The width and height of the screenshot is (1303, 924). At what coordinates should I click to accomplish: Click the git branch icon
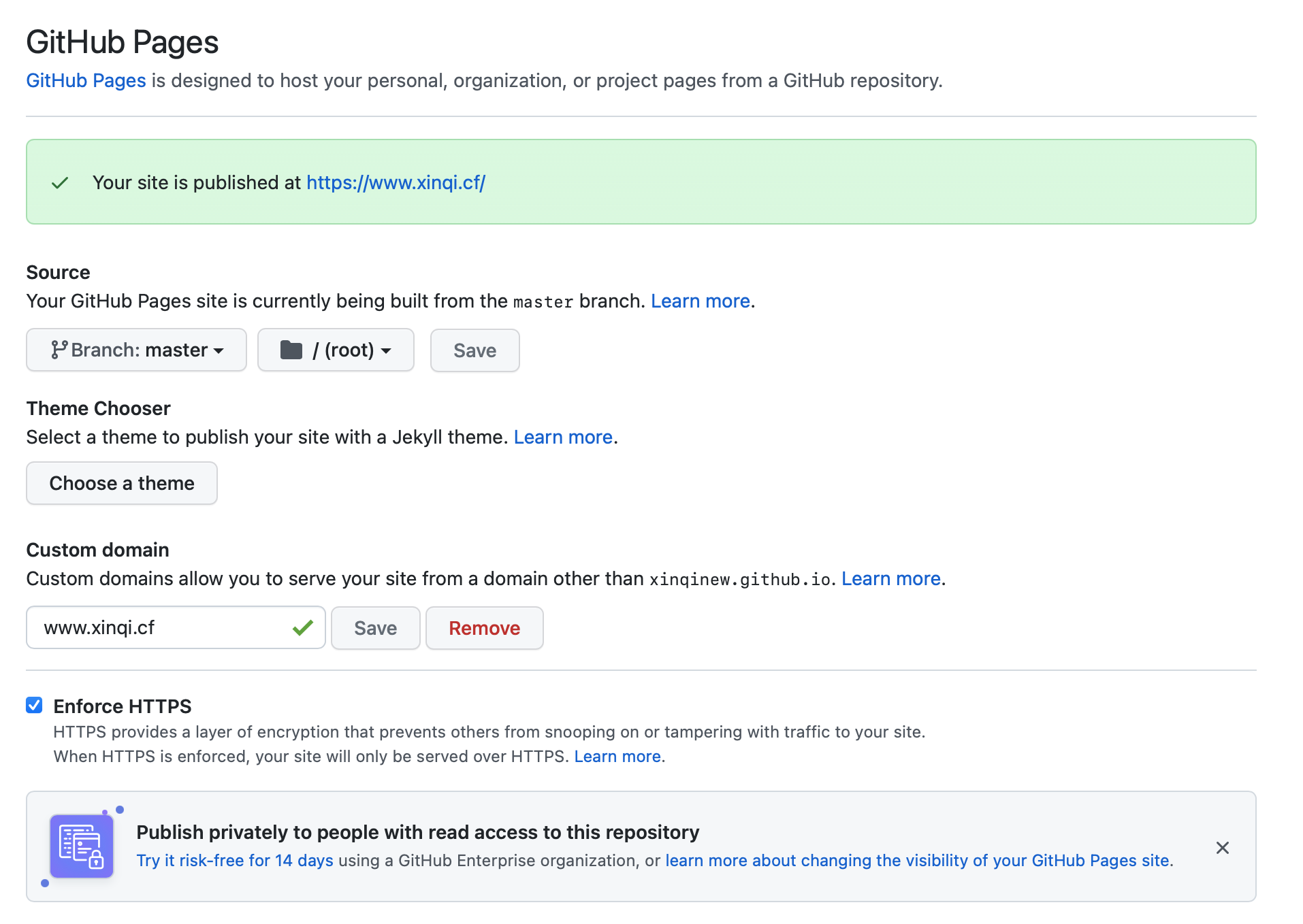tap(59, 350)
